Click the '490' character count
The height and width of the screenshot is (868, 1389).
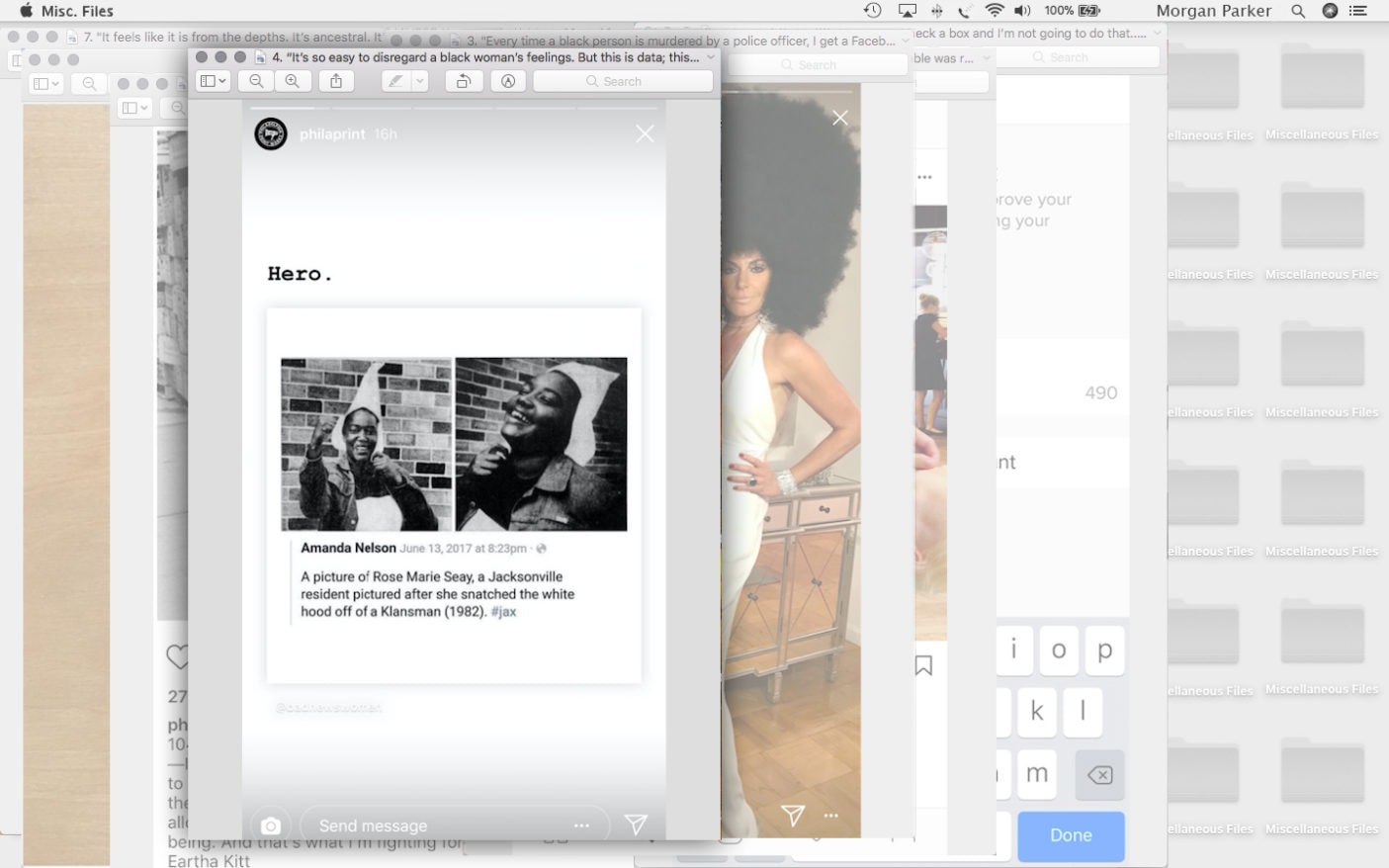pos(1100,392)
